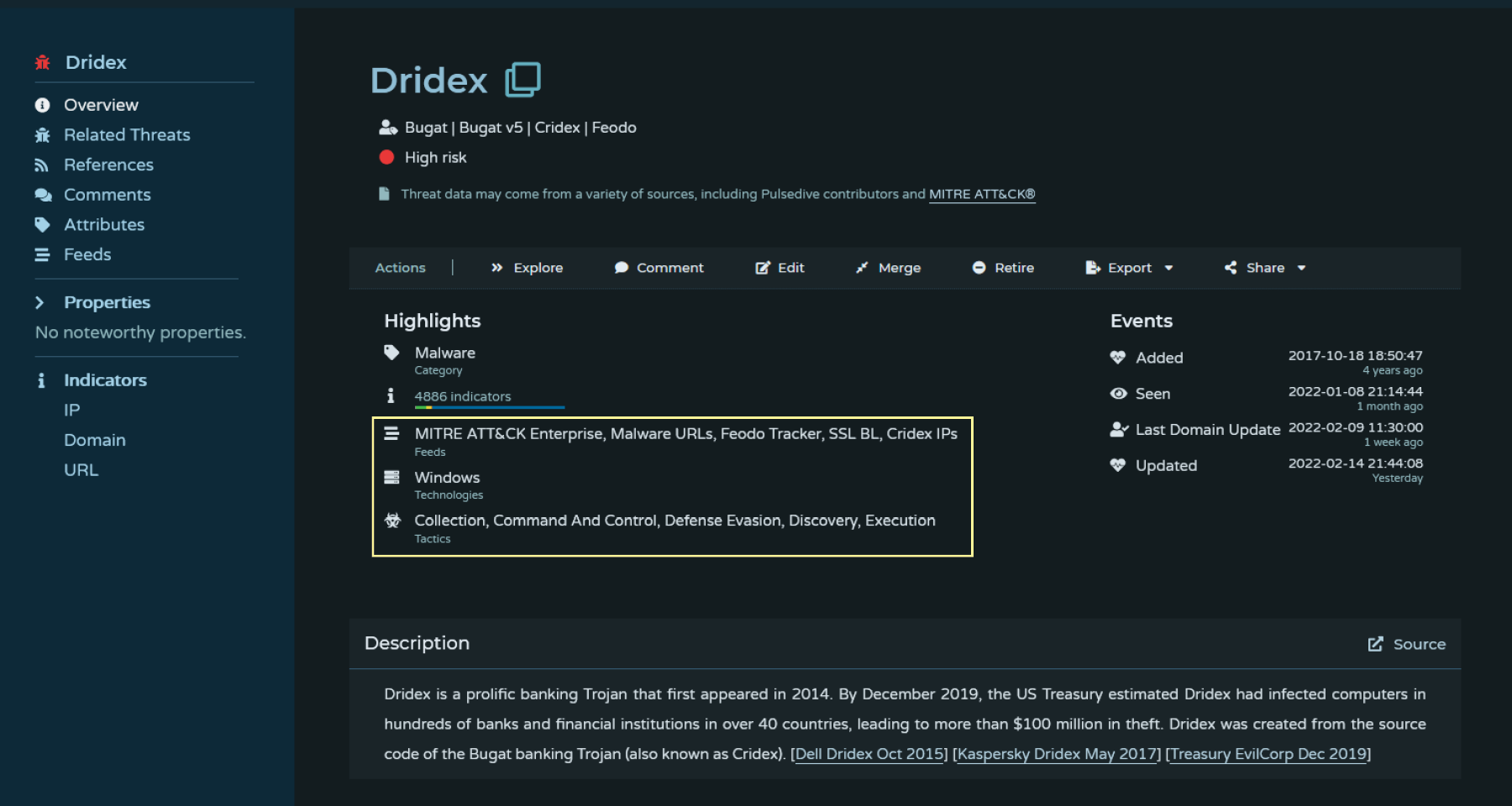
Task: Open the References sidebar item
Action: 108,165
